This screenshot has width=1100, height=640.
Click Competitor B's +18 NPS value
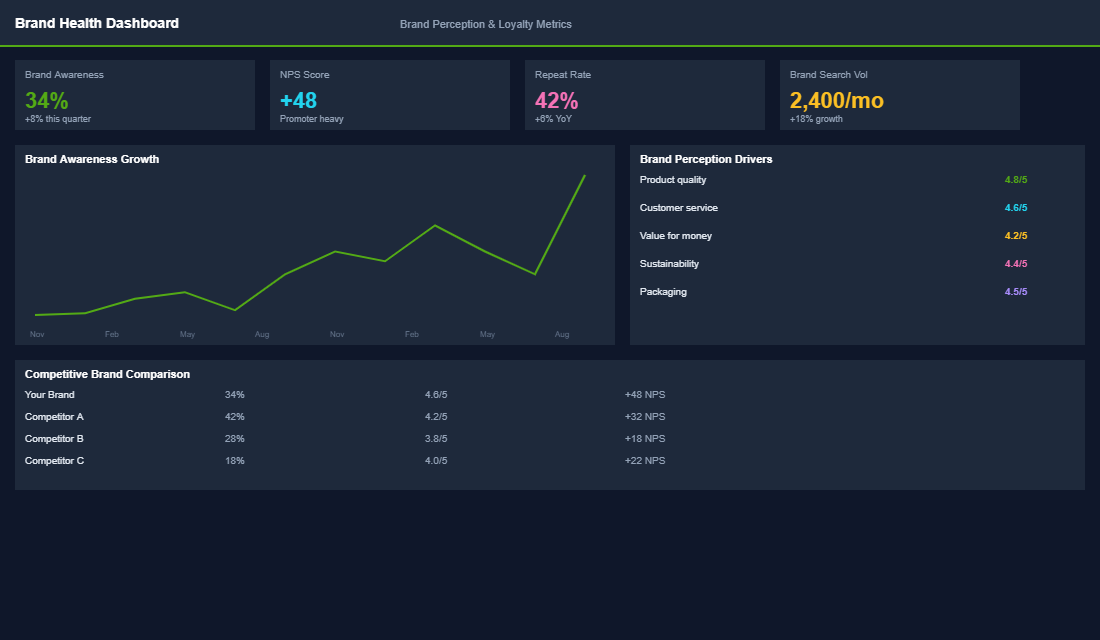pos(645,438)
